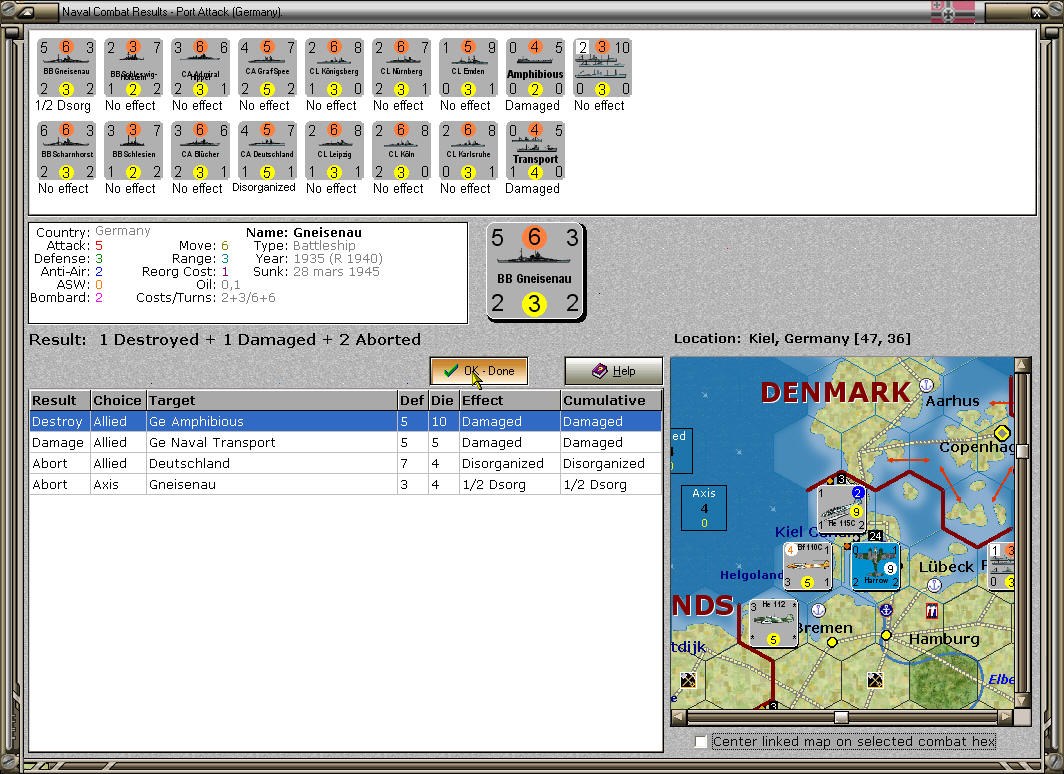The image size is (1064, 774).
Task: Click the Hamburg factory marker on map
Action: pos(932,612)
